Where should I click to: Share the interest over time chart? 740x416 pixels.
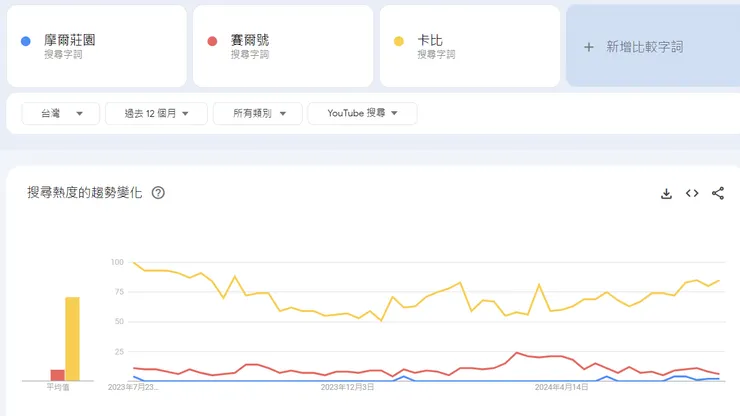tap(718, 193)
